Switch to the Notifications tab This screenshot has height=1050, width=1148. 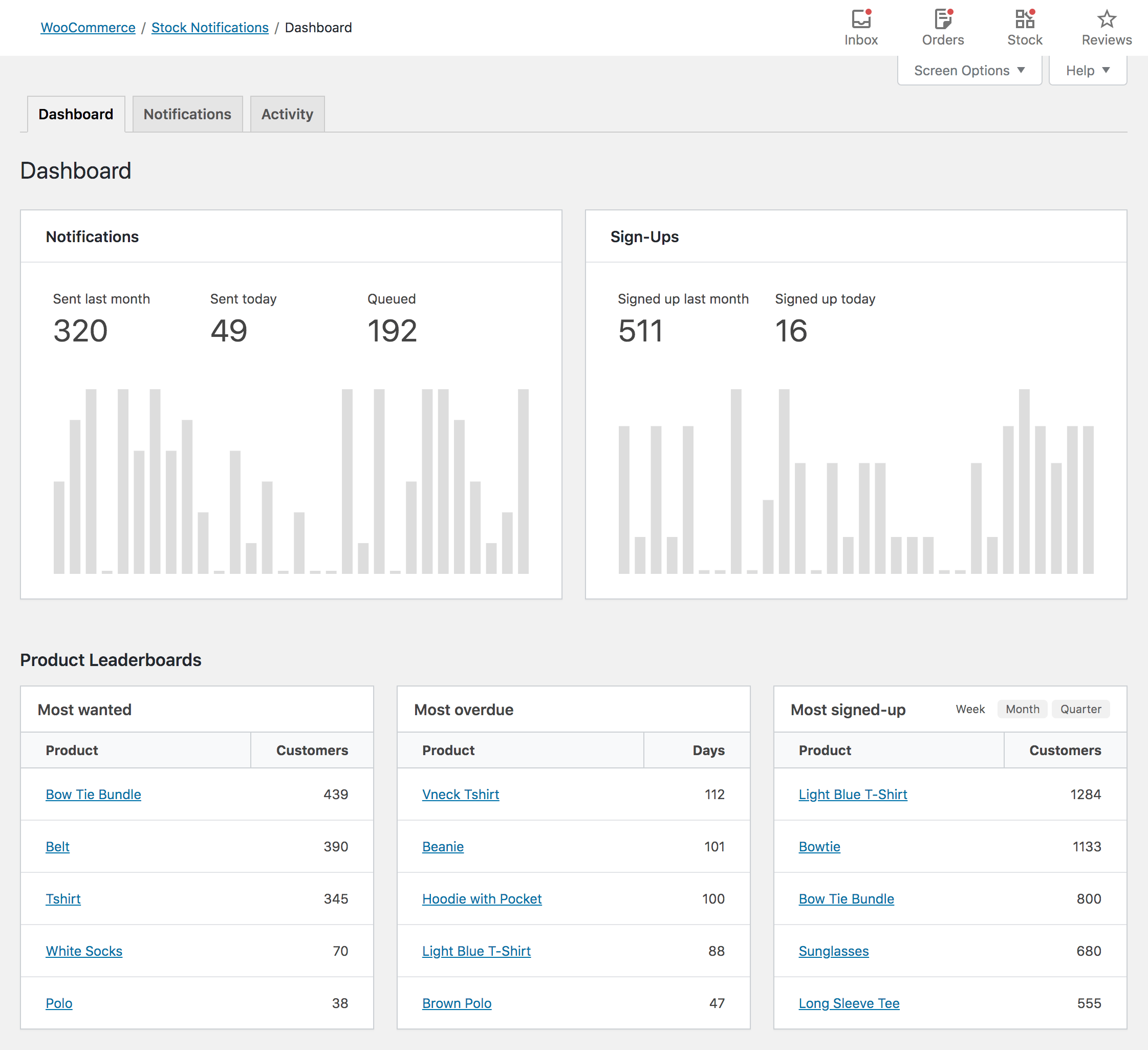(x=187, y=115)
